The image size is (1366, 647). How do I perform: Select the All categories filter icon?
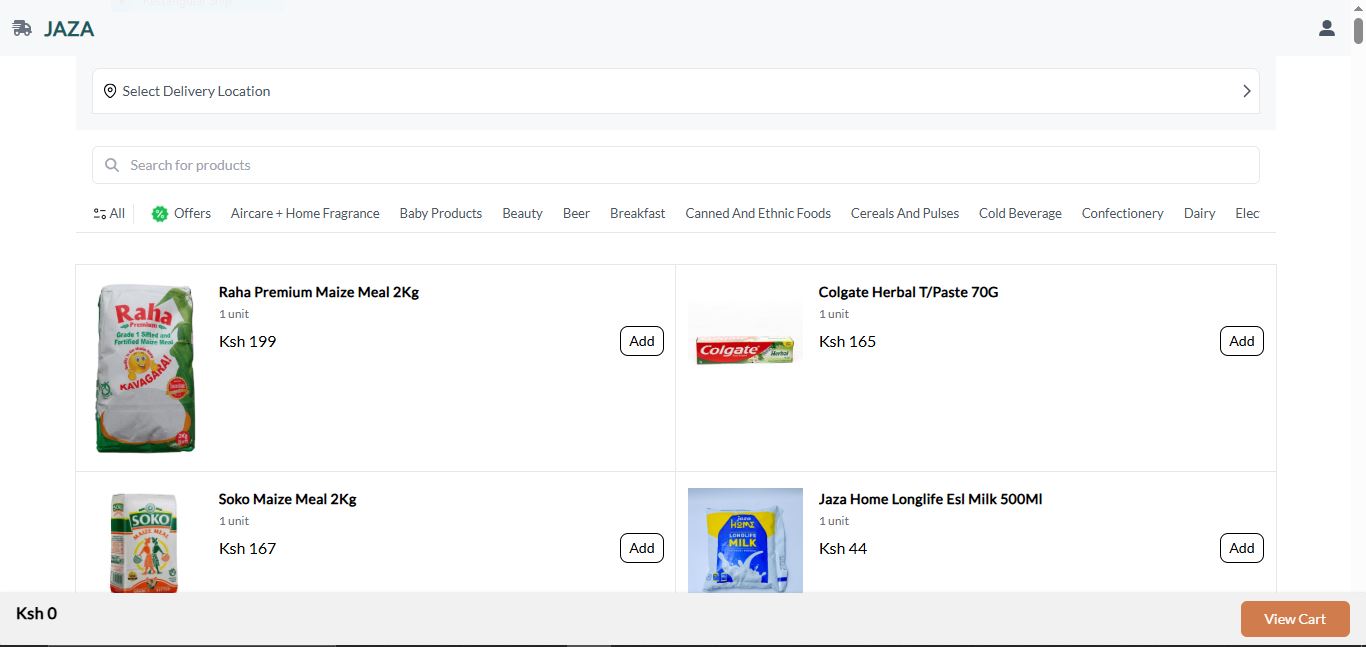tap(100, 213)
